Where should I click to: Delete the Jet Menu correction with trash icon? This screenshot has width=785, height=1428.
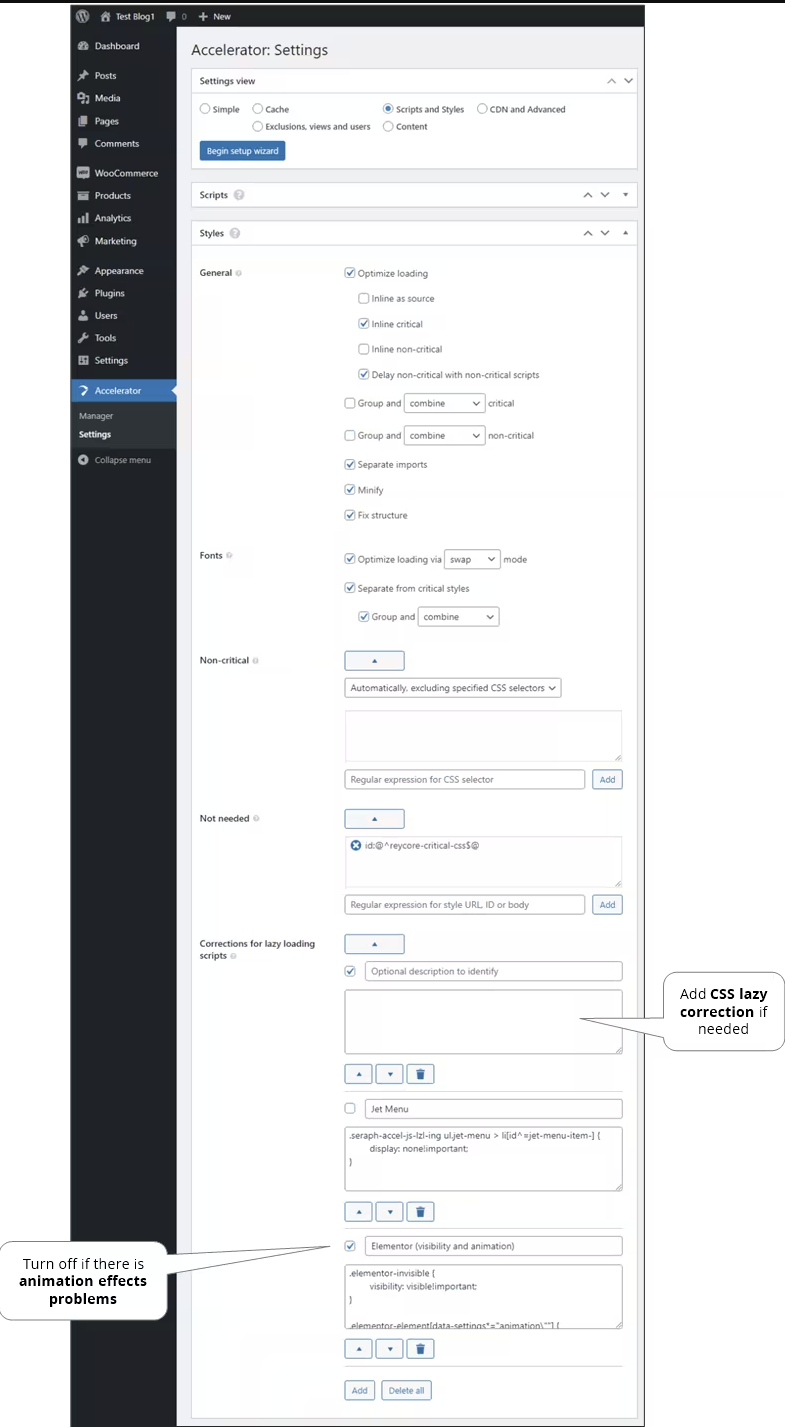pos(420,1212)
